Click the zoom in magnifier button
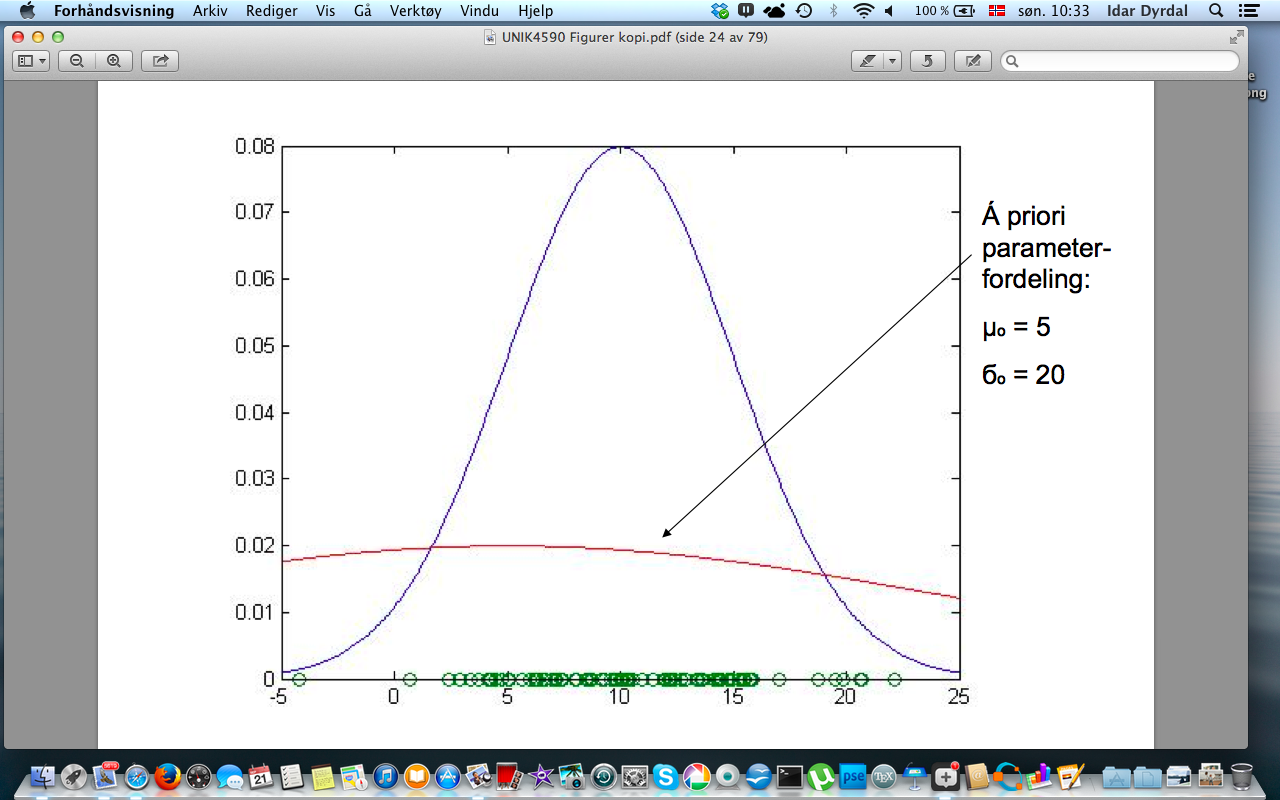 pyautogui.click(x=114, y=61)
